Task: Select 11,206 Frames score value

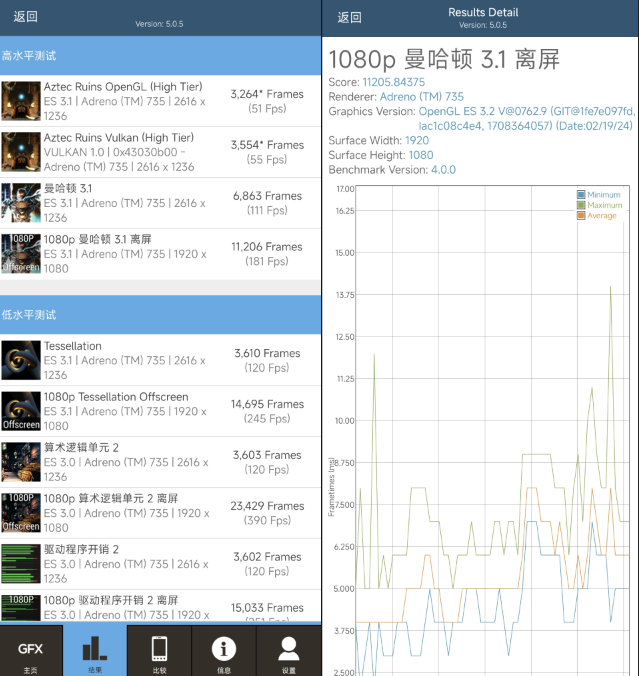Action: 267,247
